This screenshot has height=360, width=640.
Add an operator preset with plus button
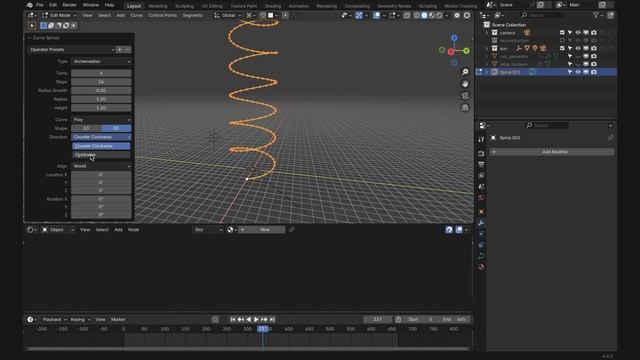pyautogui.click(x=120, y=49)
